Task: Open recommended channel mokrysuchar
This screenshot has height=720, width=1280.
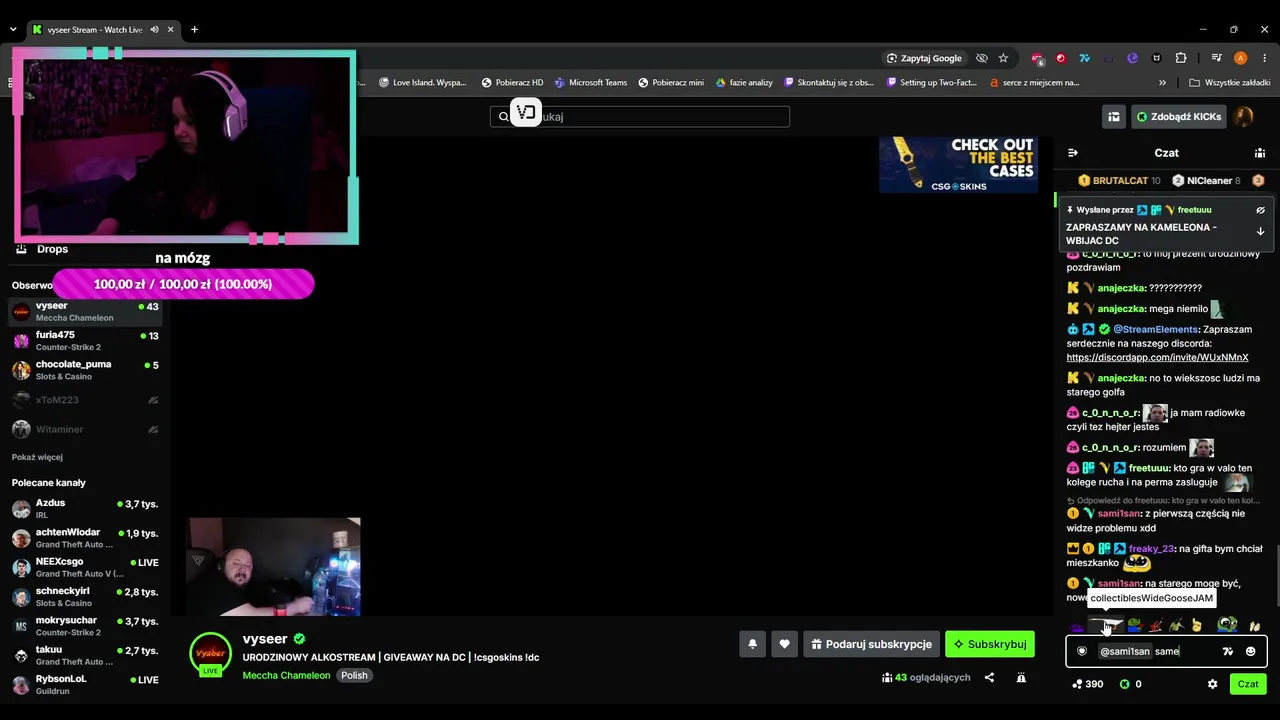Action: point(85,626)
